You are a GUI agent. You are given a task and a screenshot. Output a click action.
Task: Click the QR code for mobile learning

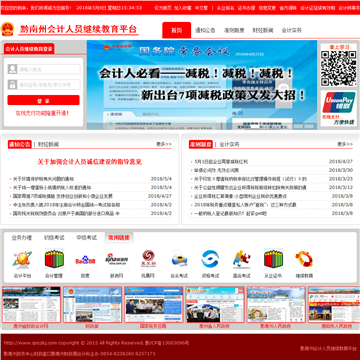(338, 69)
